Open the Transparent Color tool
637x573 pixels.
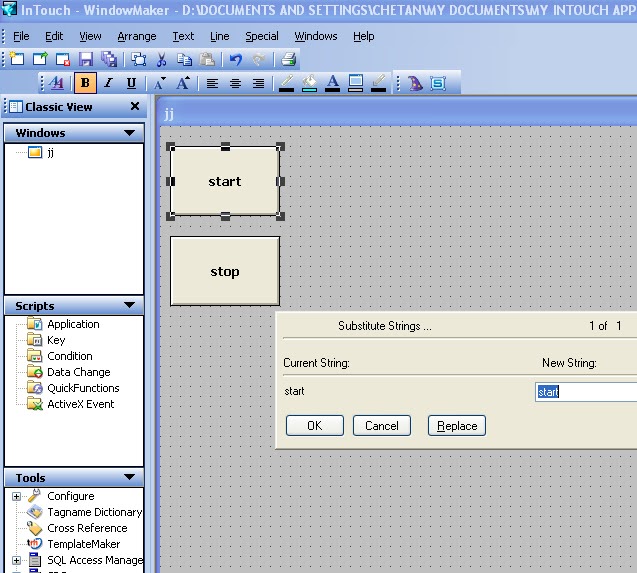tap(378, 83)
